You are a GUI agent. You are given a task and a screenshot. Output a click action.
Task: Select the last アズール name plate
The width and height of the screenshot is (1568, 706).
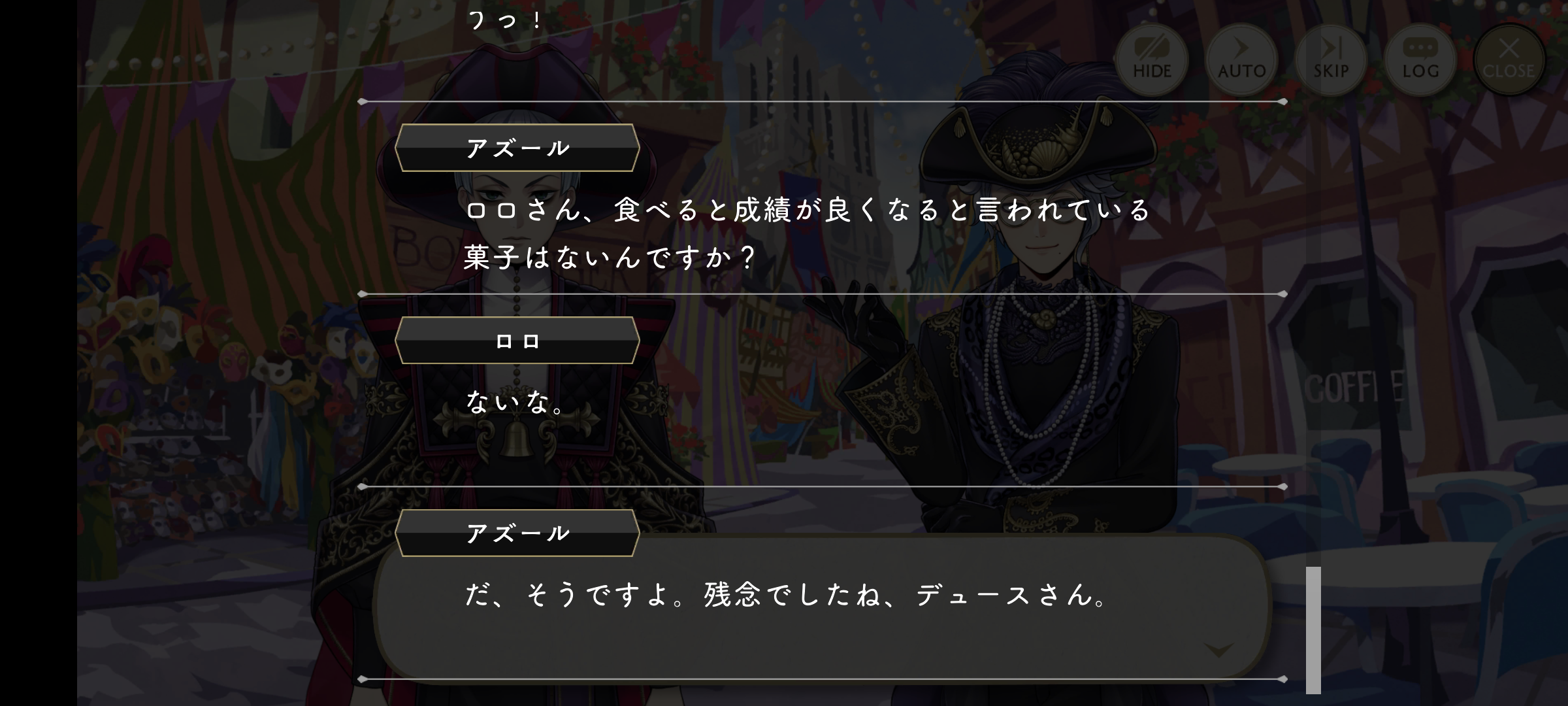(x=517, y=533)
